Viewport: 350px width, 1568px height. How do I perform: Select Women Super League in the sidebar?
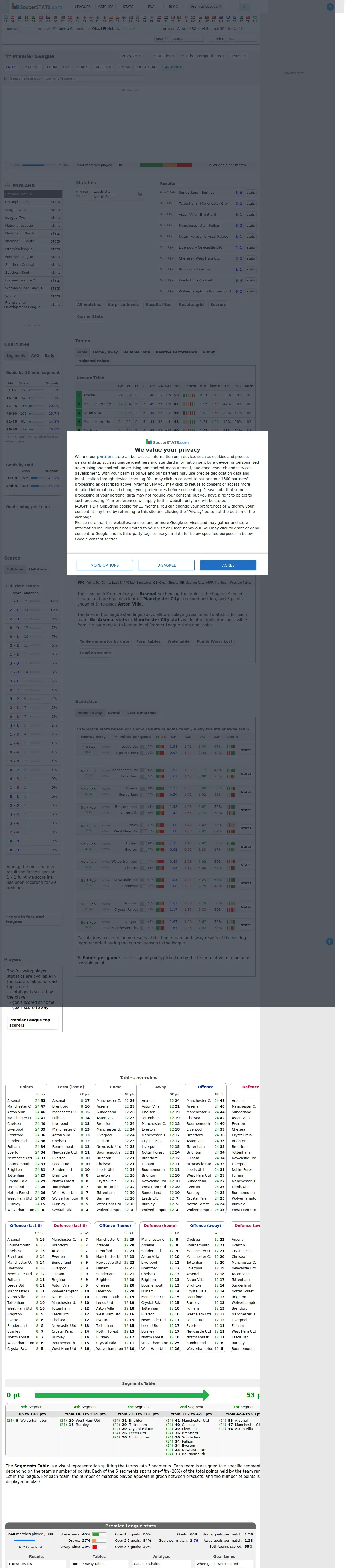[24, 289]
